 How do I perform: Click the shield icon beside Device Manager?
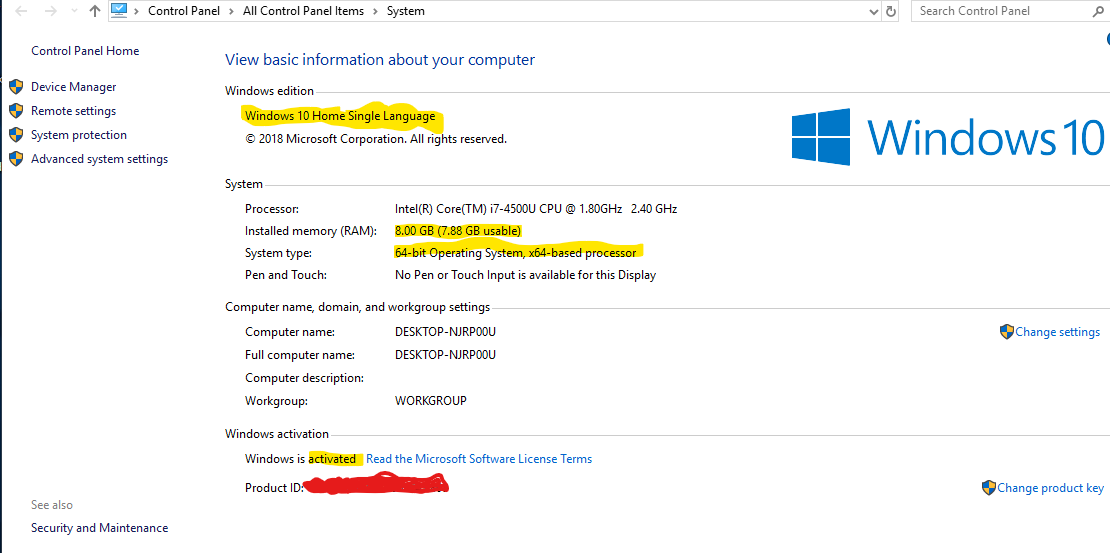16,87
